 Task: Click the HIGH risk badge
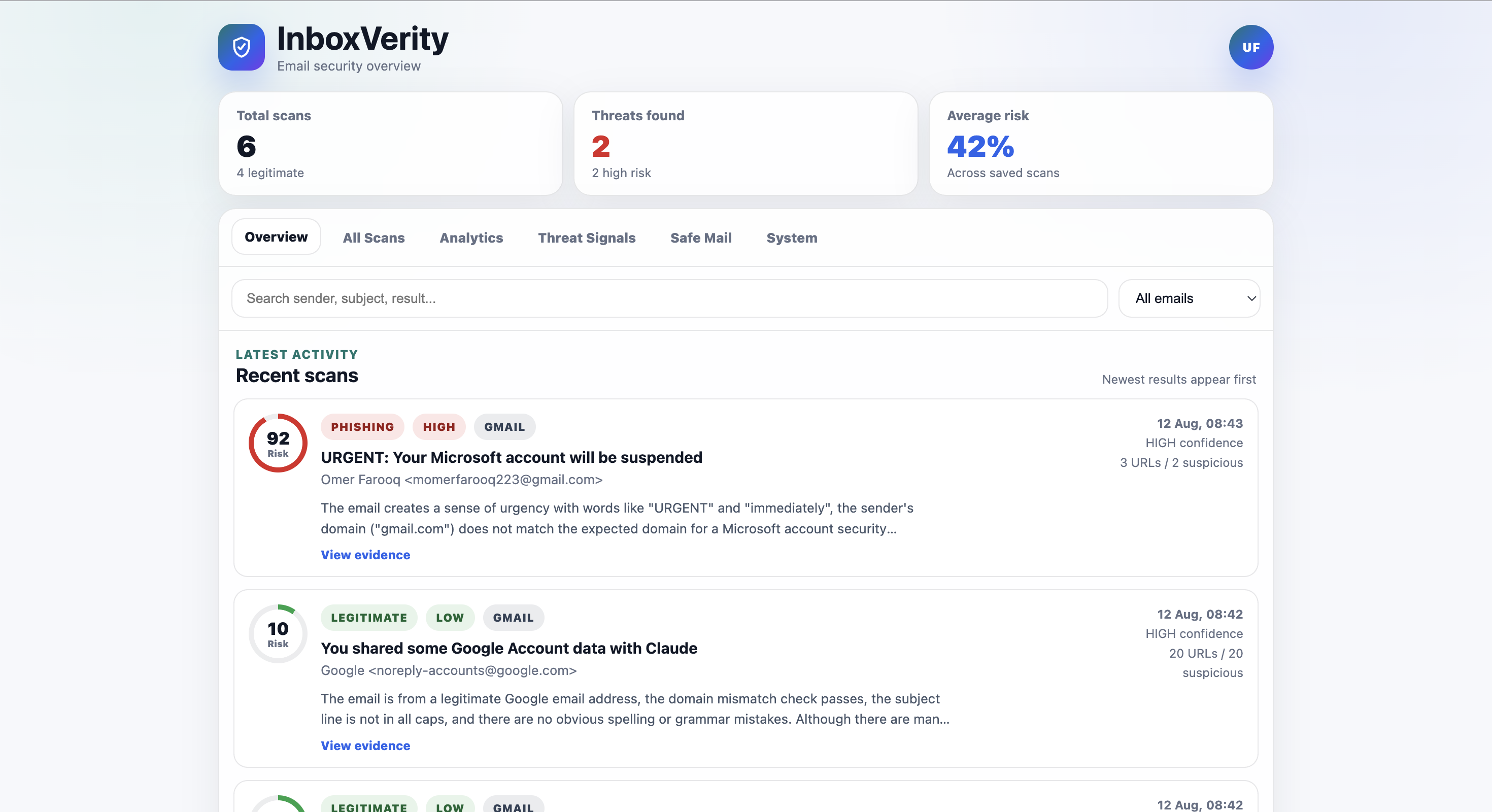pyautogui.click(x=439, y=427)
